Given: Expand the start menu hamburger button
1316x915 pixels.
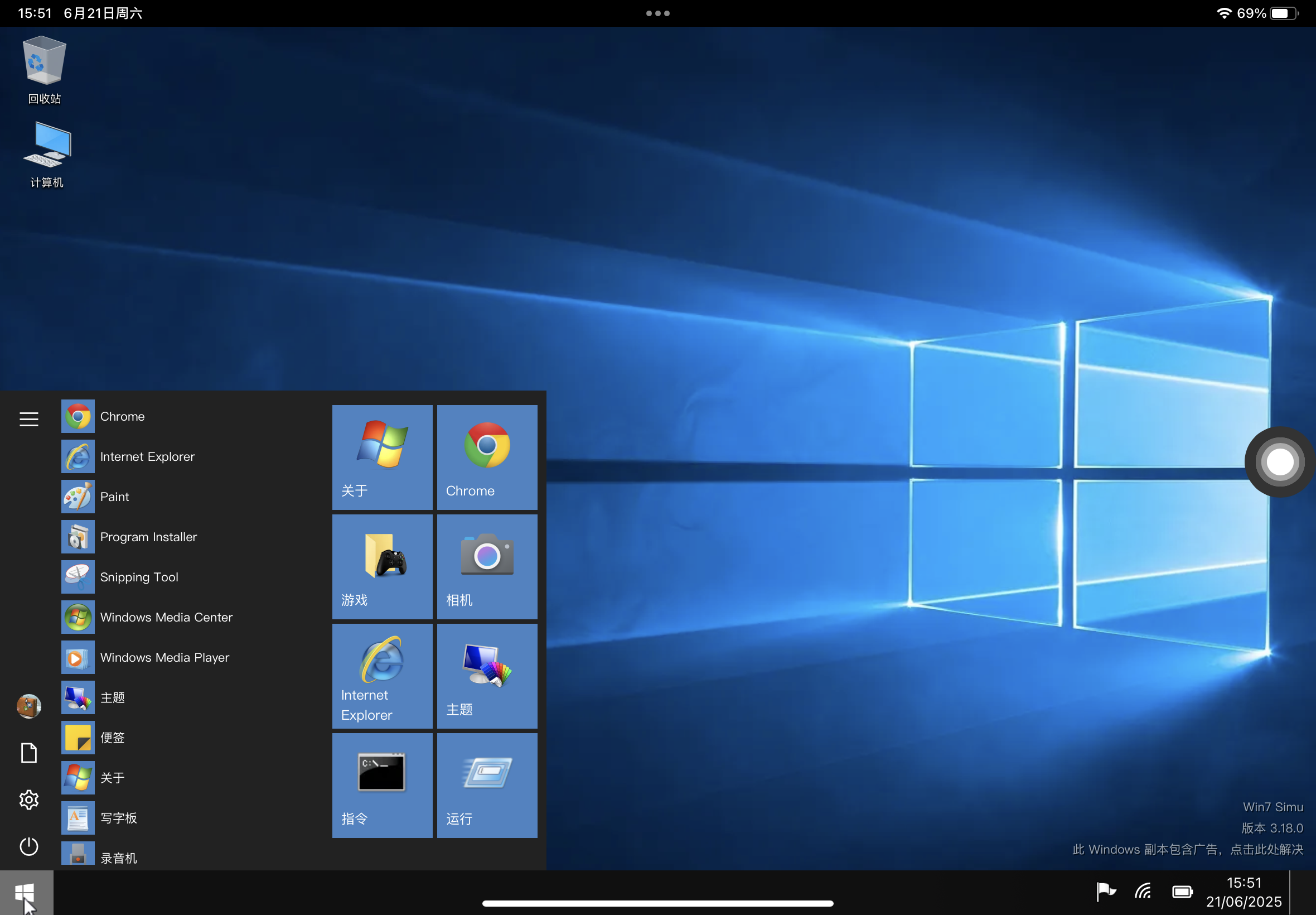Looking at the screenshot, I should click(28, 419).
